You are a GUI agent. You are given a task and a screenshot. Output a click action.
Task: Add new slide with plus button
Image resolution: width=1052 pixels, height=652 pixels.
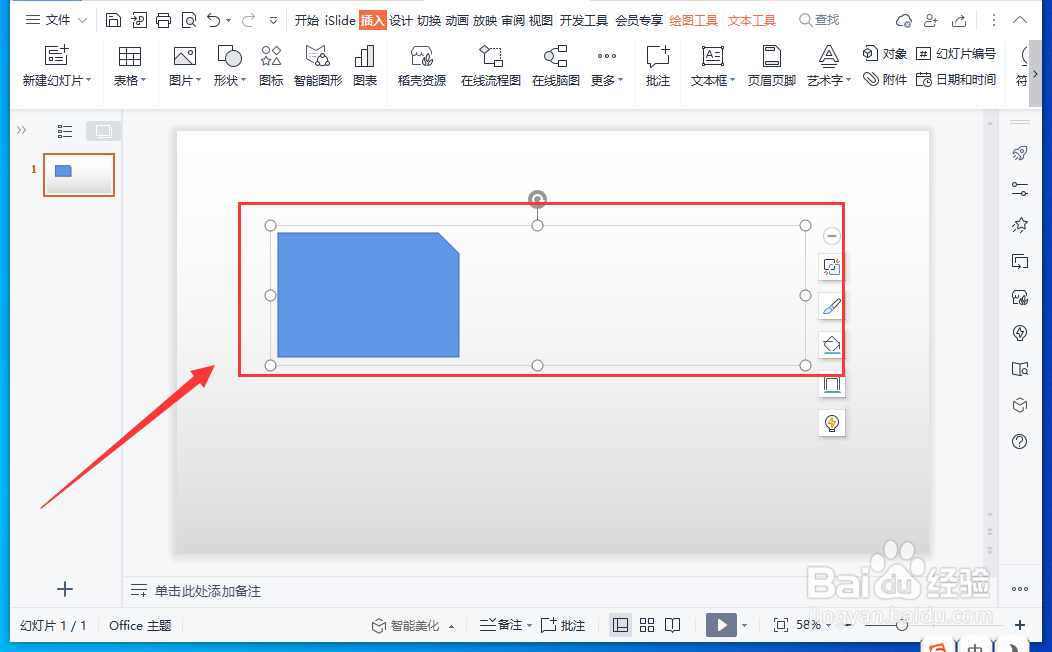65,590
